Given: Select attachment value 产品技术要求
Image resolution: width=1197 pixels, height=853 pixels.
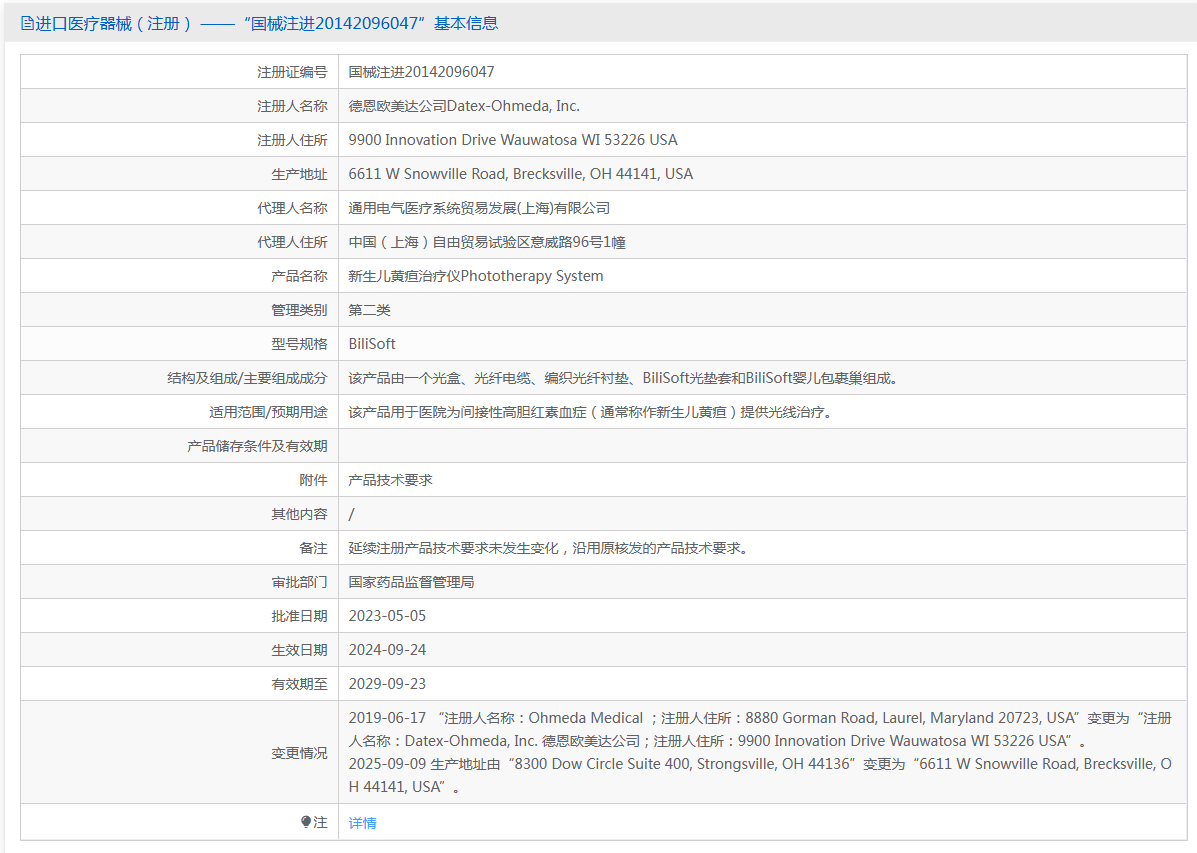Looking at the screenshot, I should [391, 480].
